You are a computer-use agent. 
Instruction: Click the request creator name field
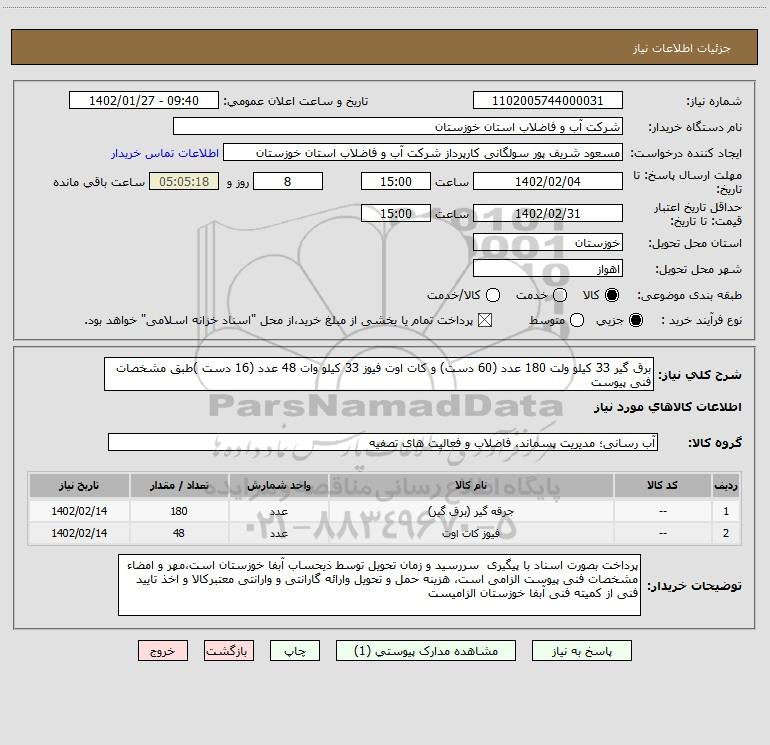coord(423,153)
